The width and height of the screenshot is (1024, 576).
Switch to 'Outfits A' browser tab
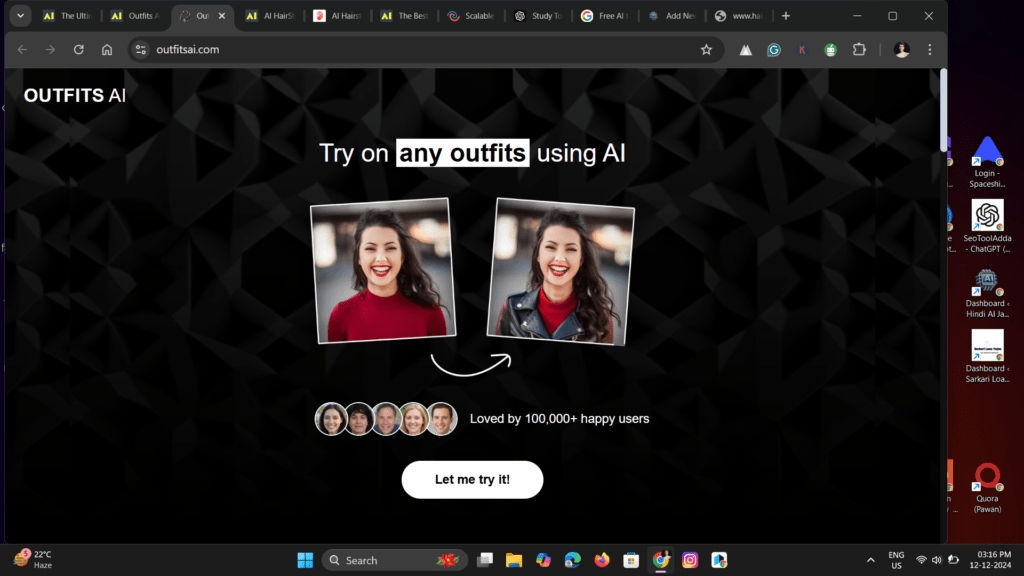pyautogui.click(x=136, y=16)
